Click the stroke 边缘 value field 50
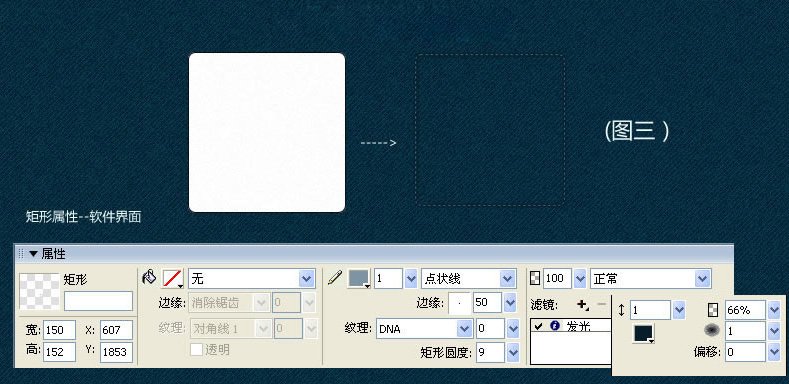This screenshot has width=789, height=384. click(x=487, y=302)
